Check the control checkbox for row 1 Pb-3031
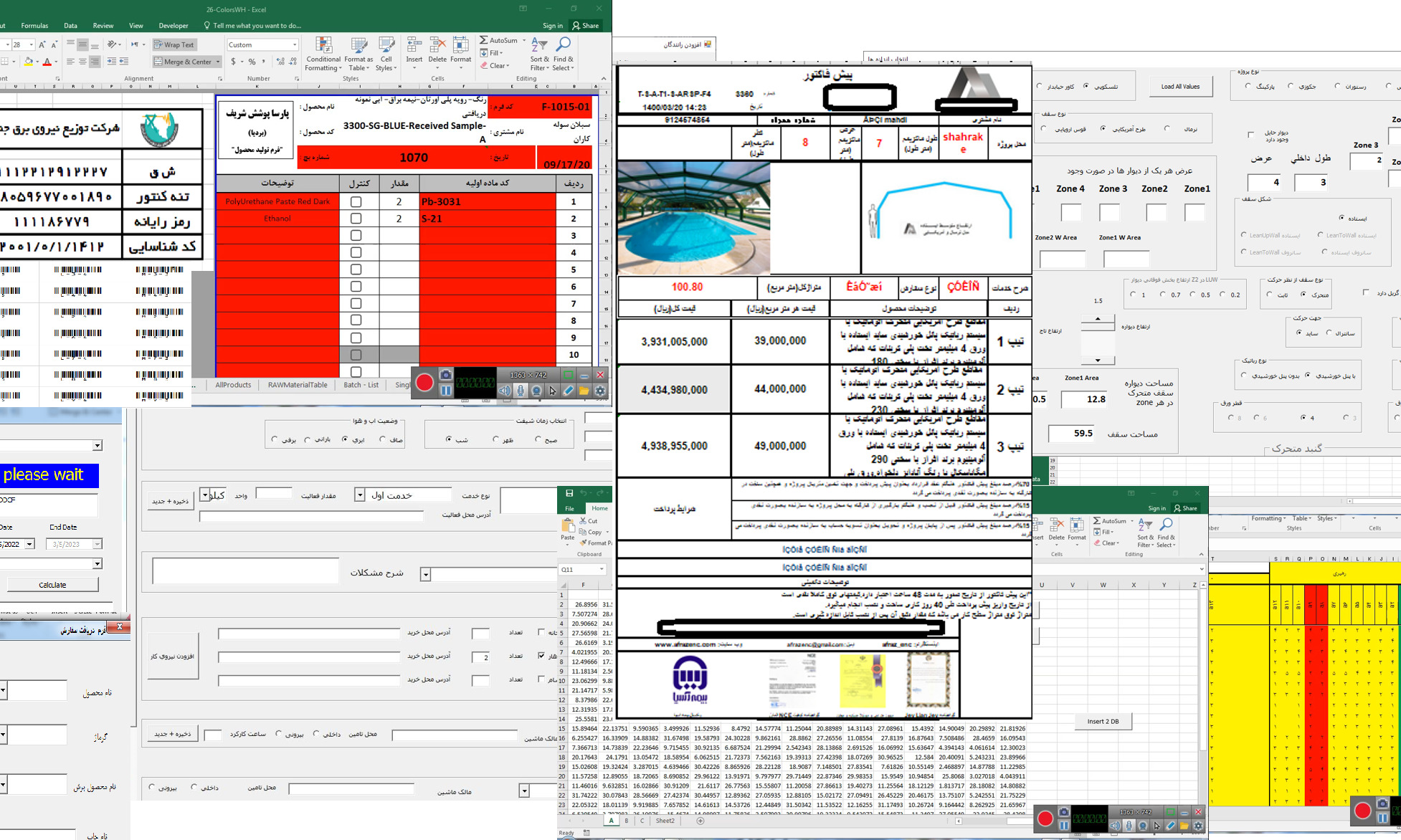1401x840 pixels. coord(356,202)
